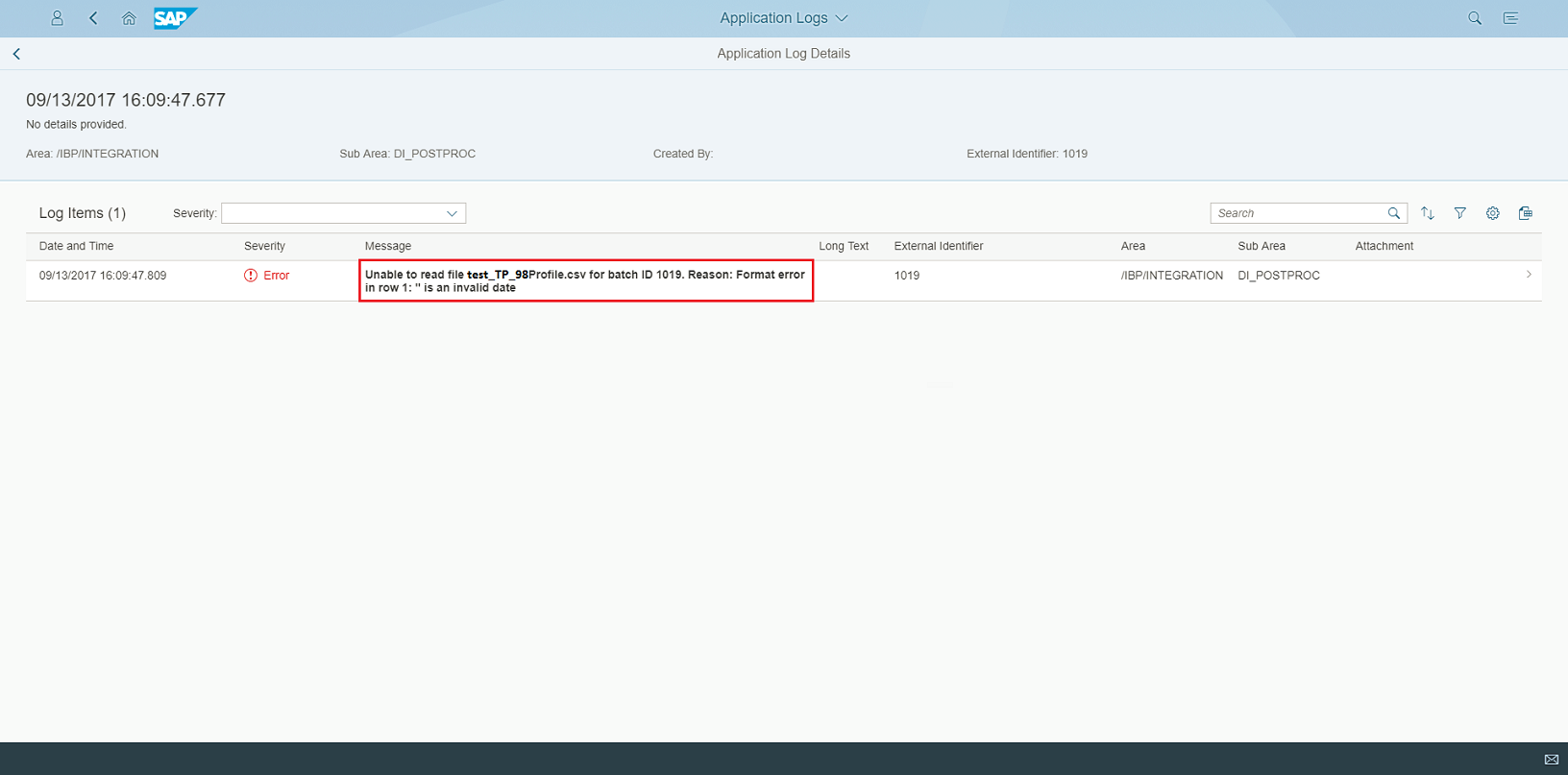Click the magnifier in the Search field
Viewport: 1568px width, 775px height.
click(1394, 213)
